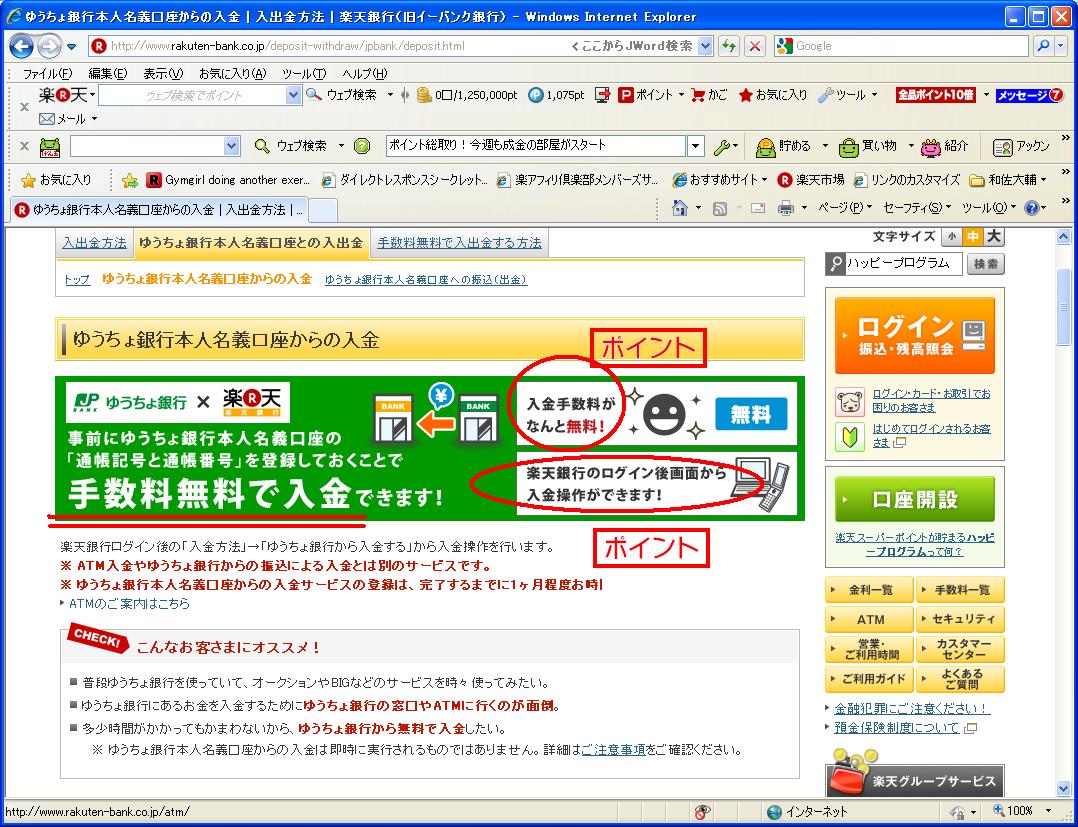
Task: Open the ファイル(F) menu
Action: [47, 74]
